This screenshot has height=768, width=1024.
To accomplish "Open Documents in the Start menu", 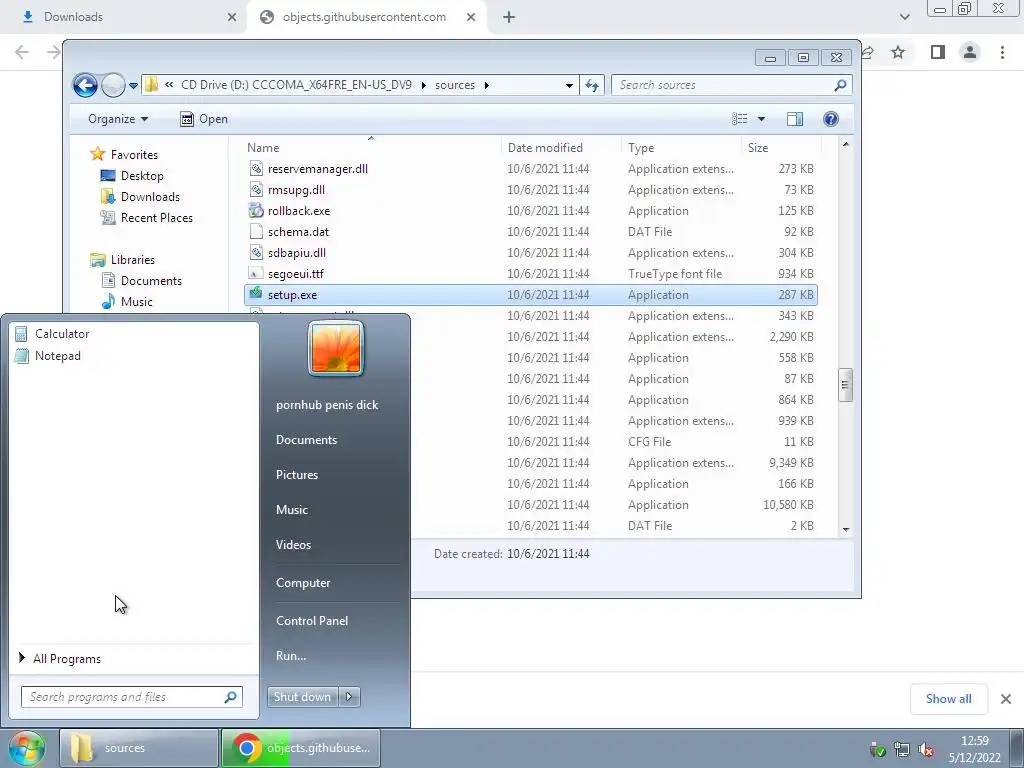I will (306, 440).
